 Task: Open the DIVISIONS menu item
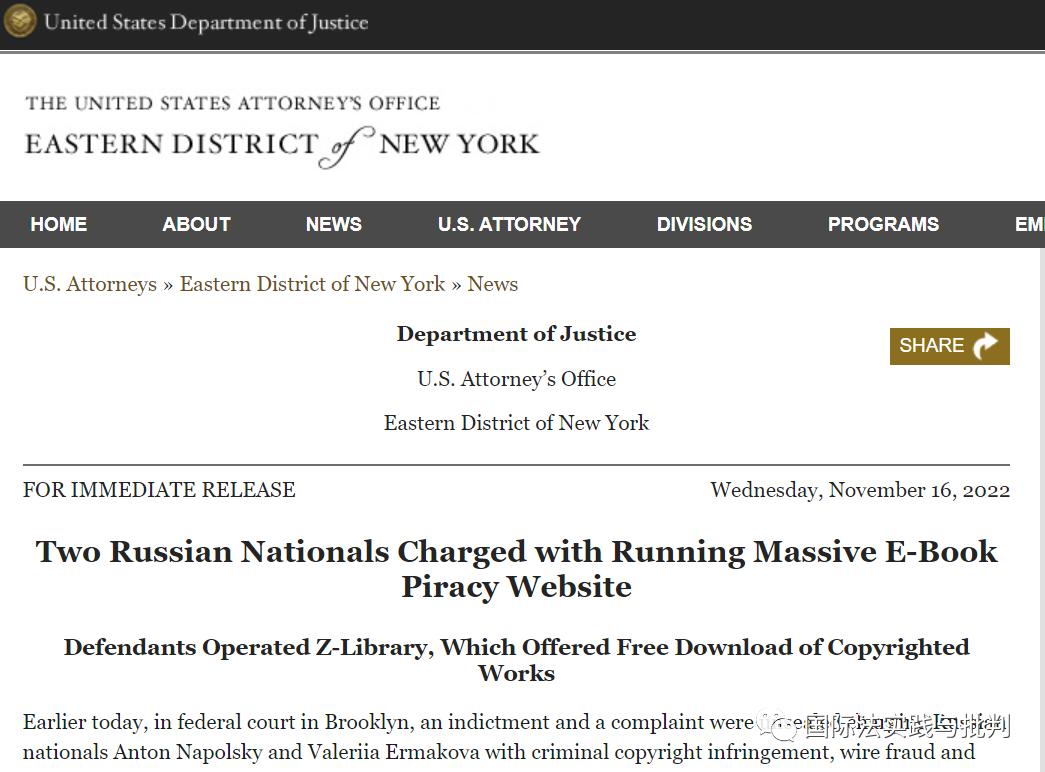(x=704, y=224)
